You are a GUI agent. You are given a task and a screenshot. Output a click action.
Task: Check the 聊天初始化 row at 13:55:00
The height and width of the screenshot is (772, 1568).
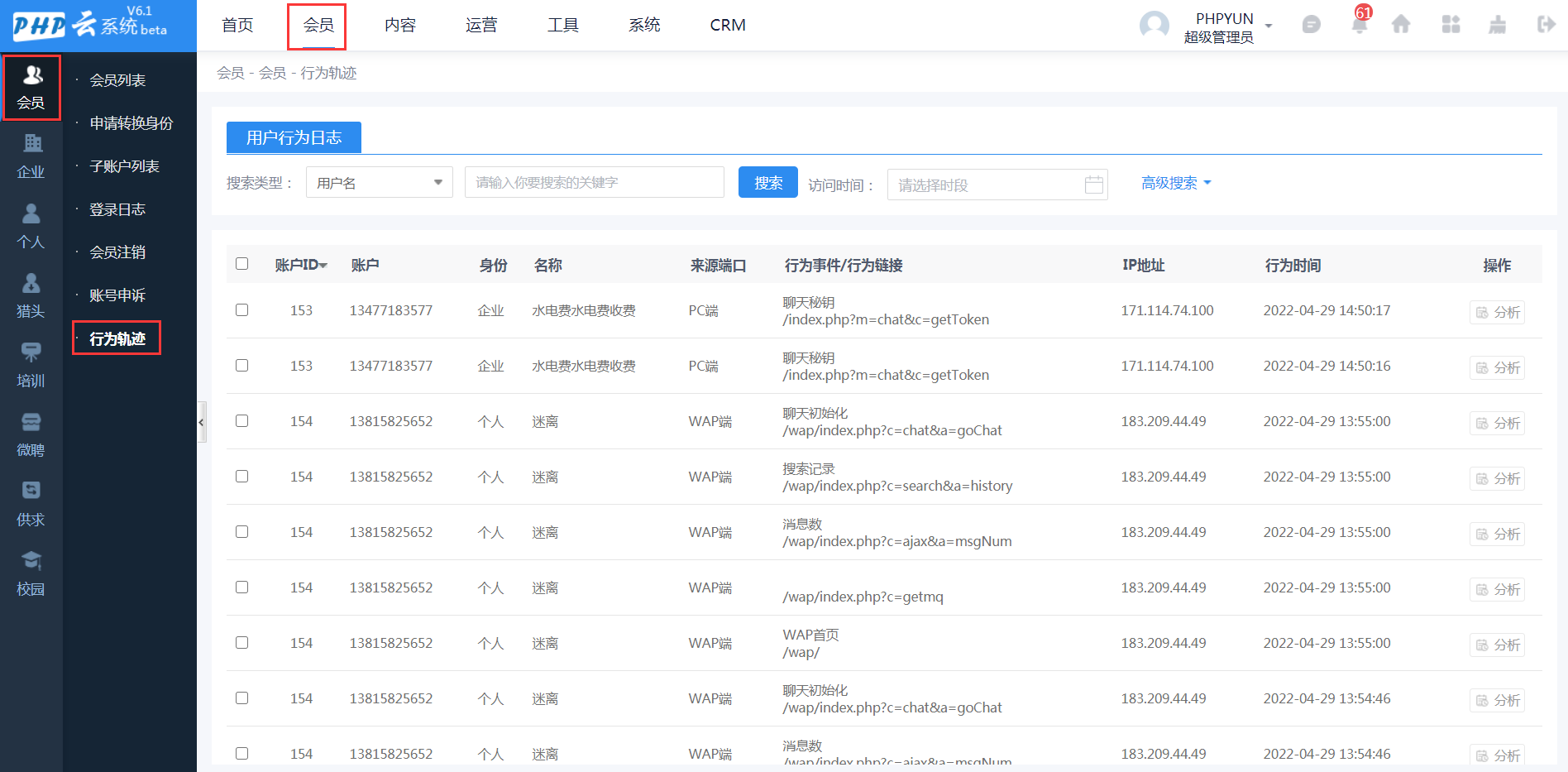(x=241, y=421)
